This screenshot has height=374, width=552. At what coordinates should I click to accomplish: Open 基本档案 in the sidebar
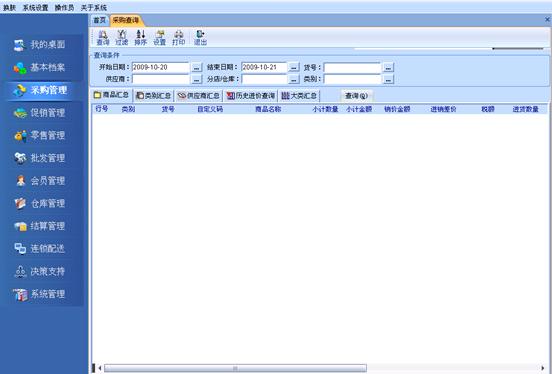(x=39, y=67)
